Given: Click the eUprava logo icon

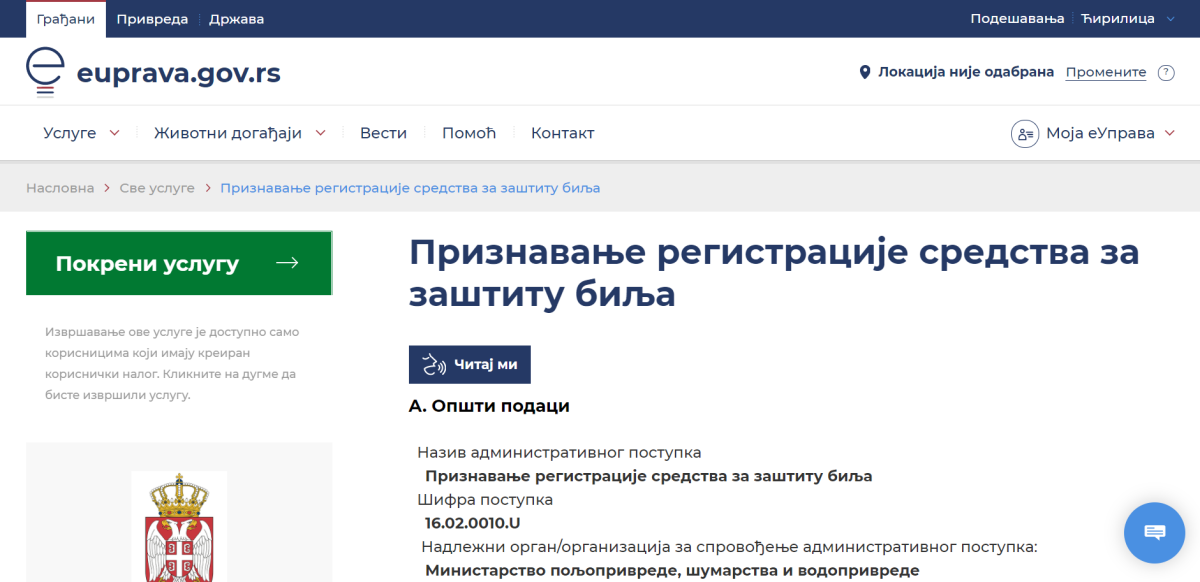Looking at the screenshot, I should pos(45,72).
